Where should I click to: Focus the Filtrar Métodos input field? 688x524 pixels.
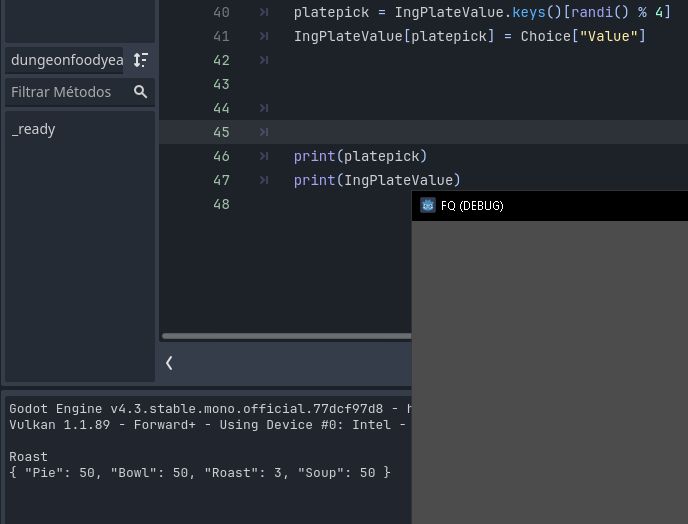(x=80, y=92)
